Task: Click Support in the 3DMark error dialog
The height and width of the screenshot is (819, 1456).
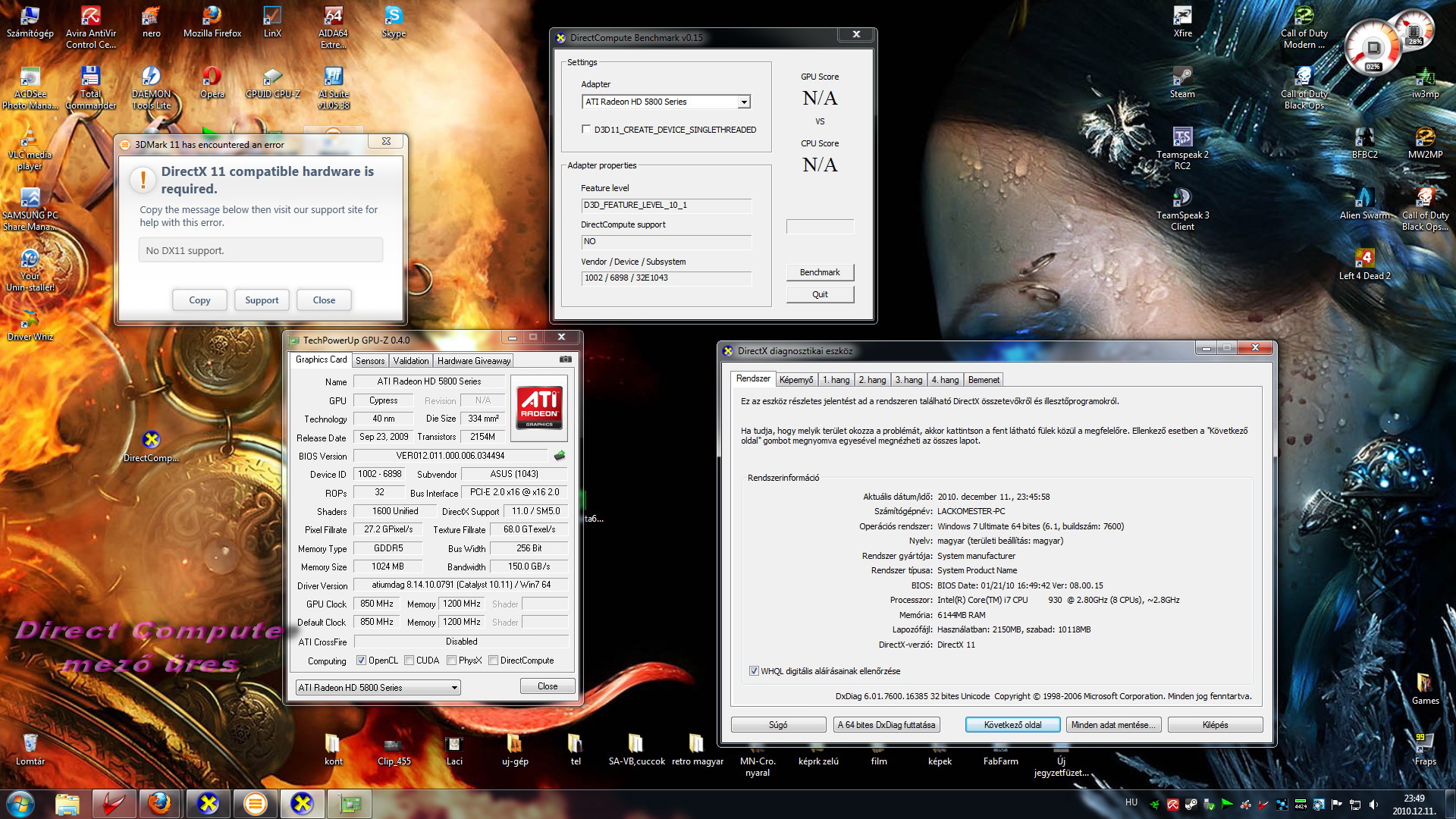Action: point(262,300)
